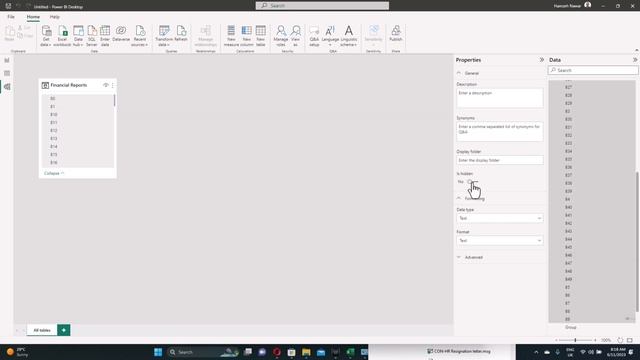Create a New measure
640x360 pixels.
click(231, 36)
